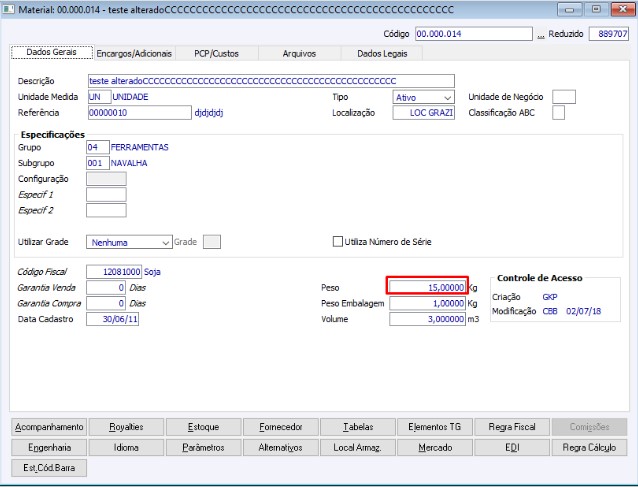Click the Referência field 00000010
This screenshot has height=487, width=638.
[140, 113]
